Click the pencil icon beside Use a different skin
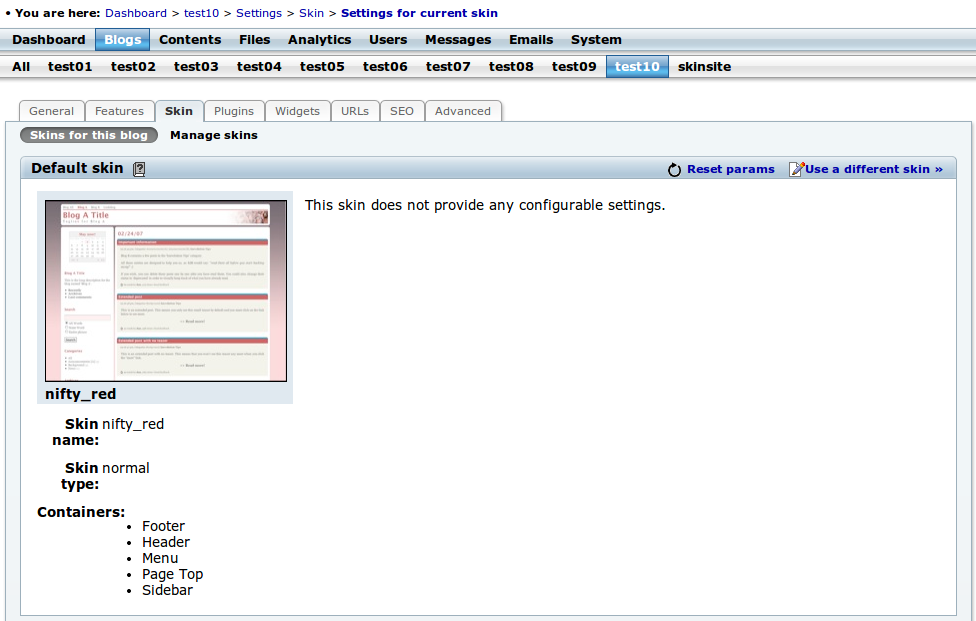The image size is (976, 621). pos(796,169)
